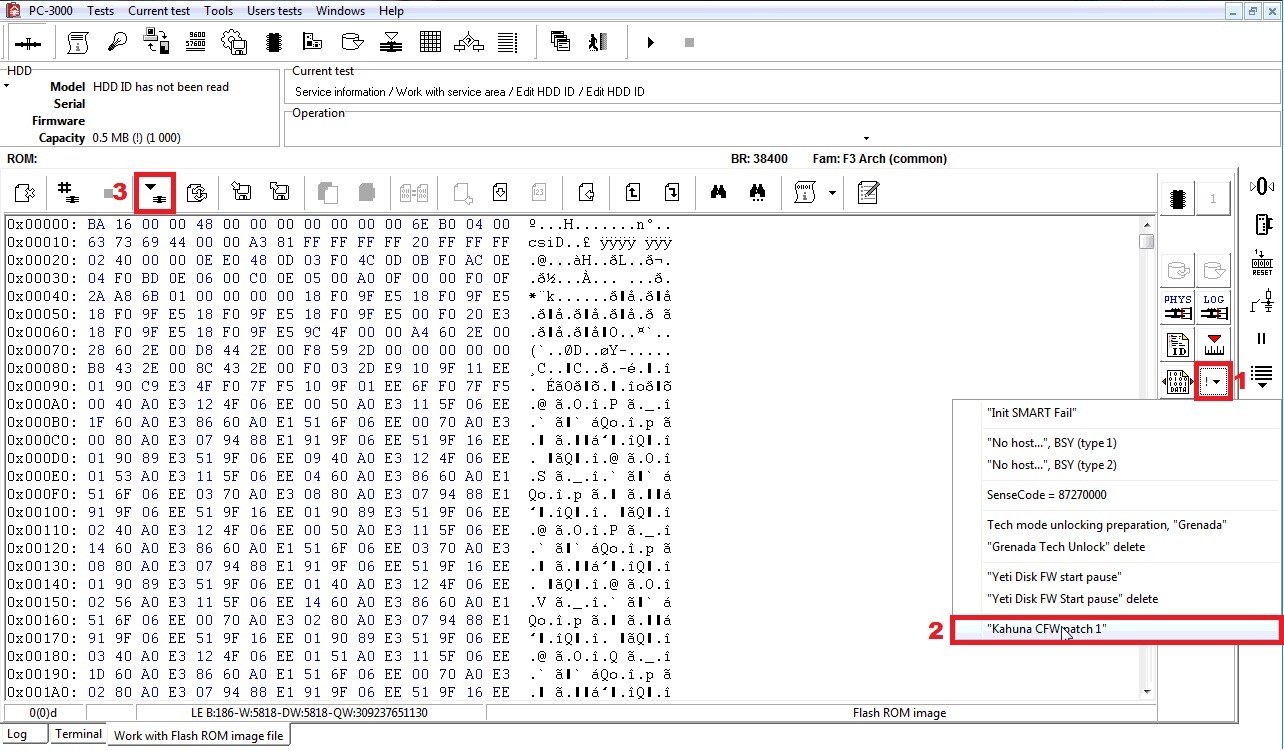The image size is (1284, 751).
Task: Expand the dropdown arrow beside the script icon
Action: click(832, 193)
